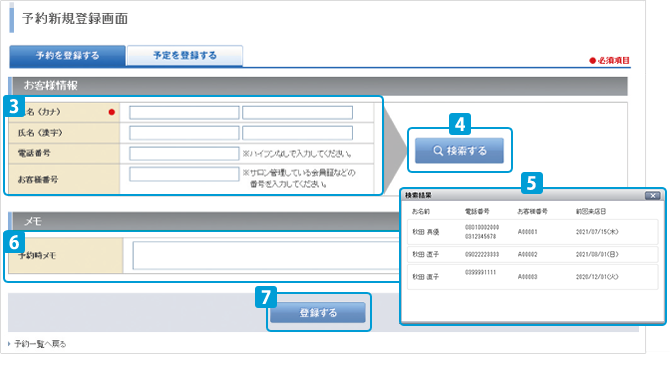
Task: Click the phone number 0399991111
Action: [x=480, y=272]
